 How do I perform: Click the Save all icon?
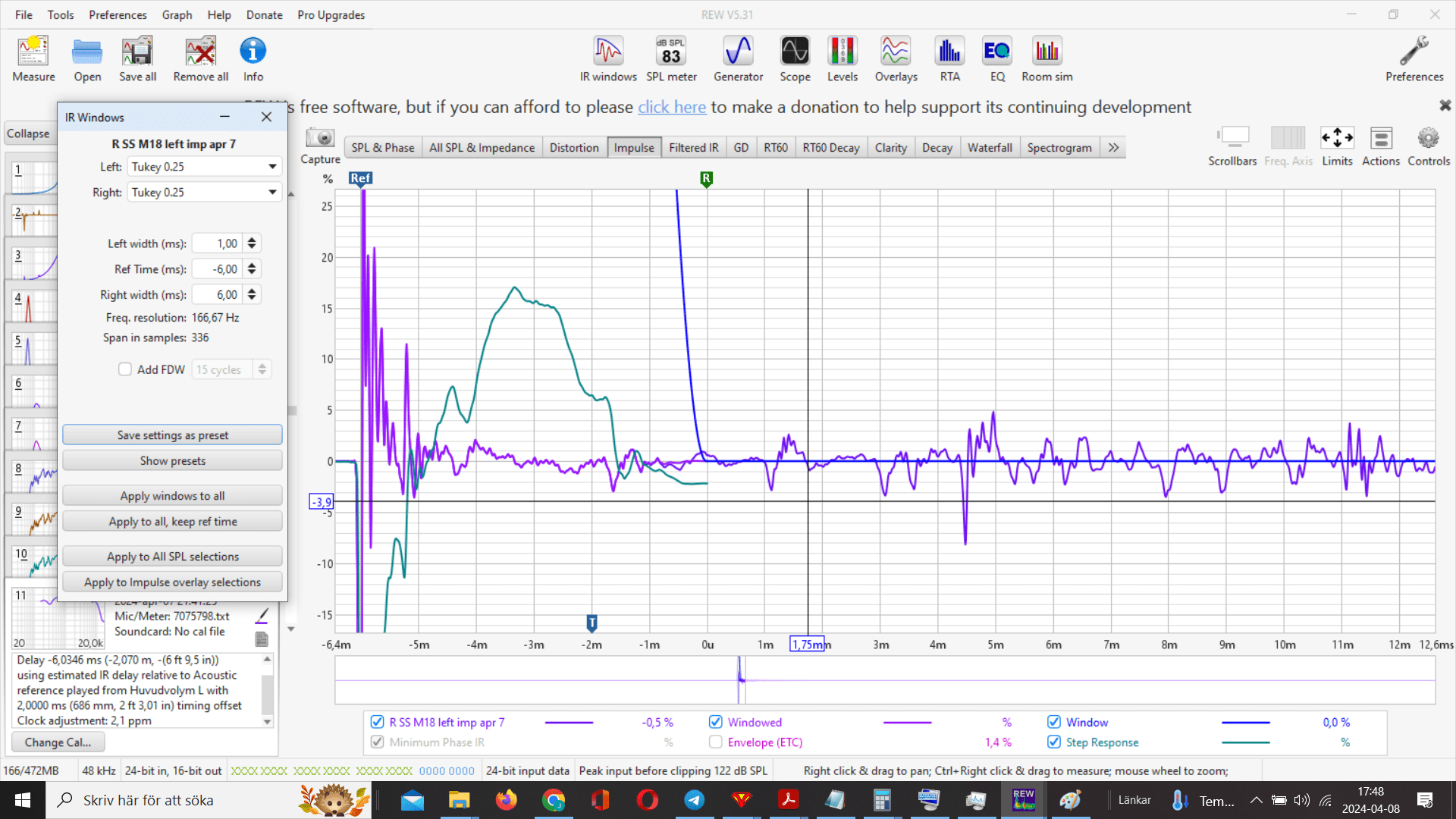point(137,59)
